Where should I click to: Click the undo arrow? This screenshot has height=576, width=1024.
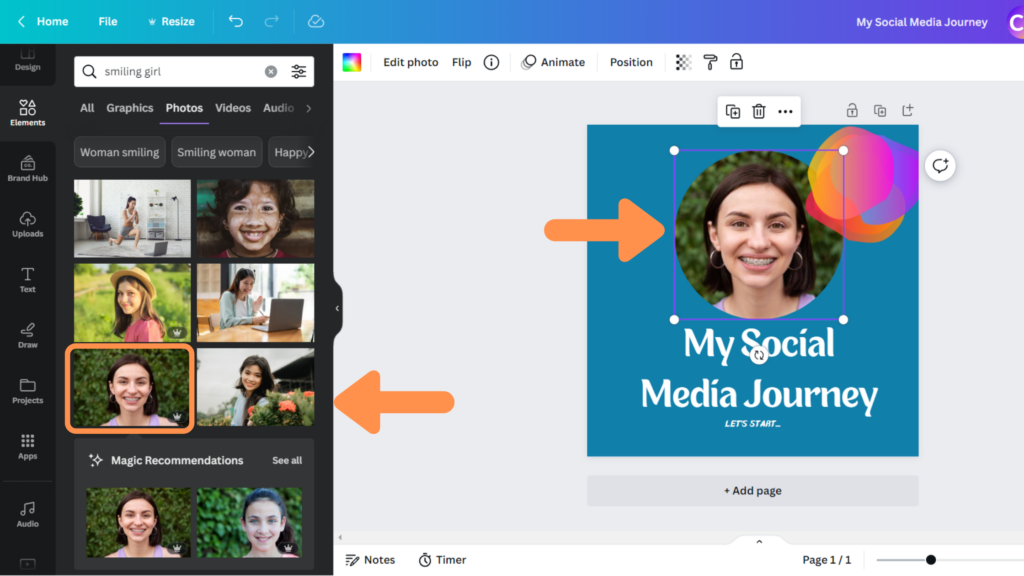coord(236,22)
